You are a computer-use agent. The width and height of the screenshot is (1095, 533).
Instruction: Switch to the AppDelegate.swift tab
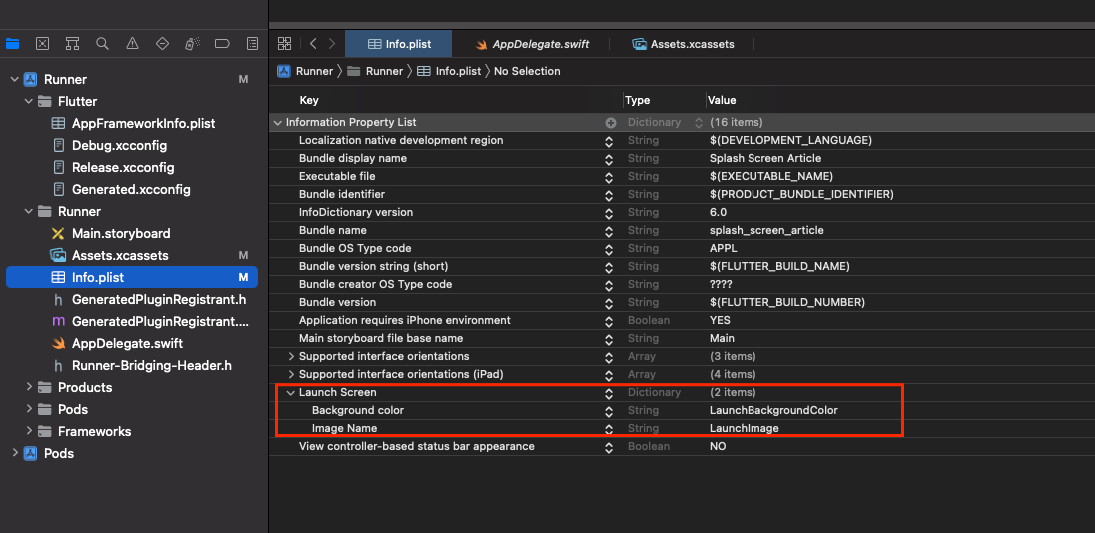[531, 44]
